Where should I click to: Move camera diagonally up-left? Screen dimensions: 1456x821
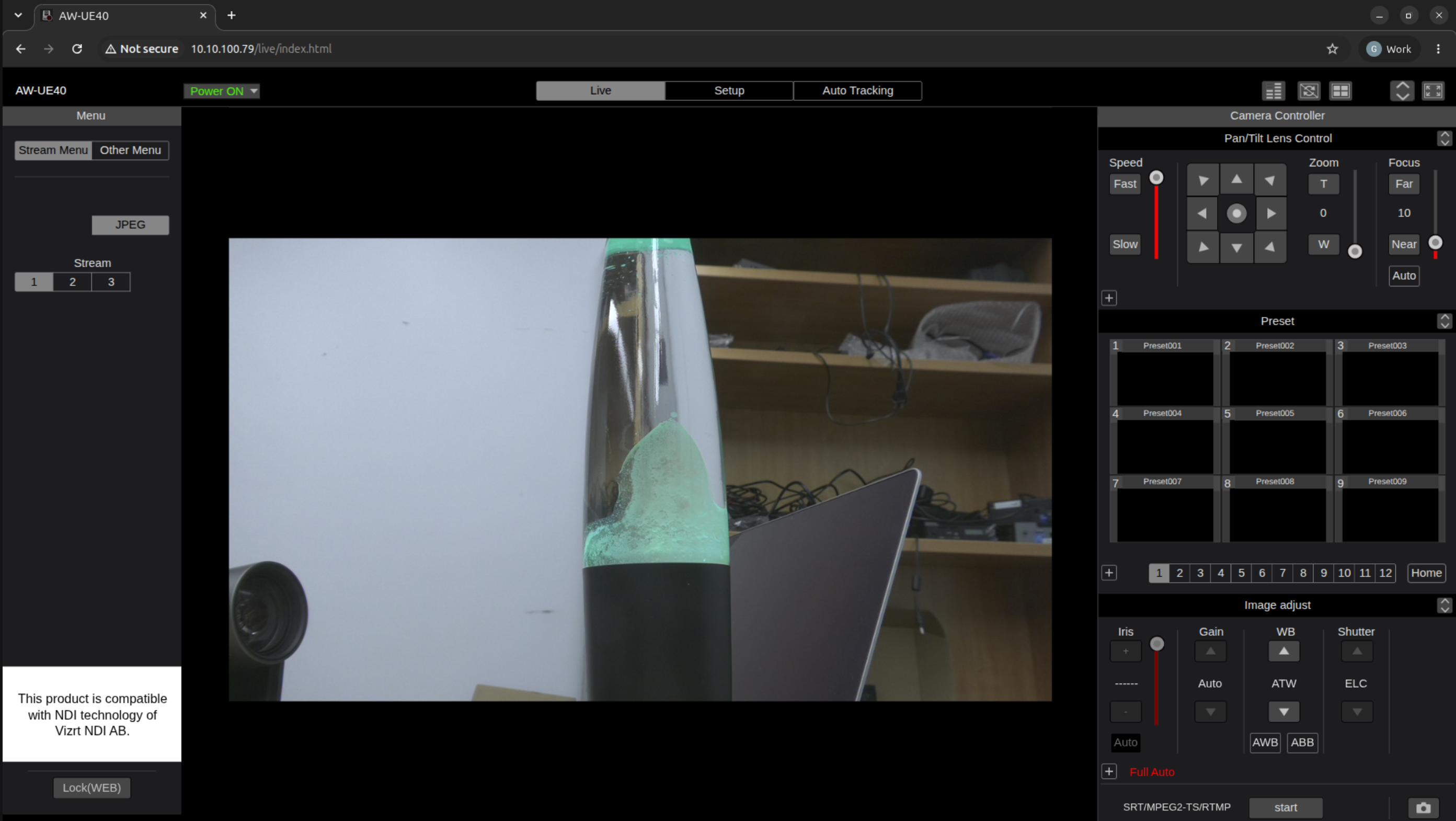click(x=1202, y=180)
